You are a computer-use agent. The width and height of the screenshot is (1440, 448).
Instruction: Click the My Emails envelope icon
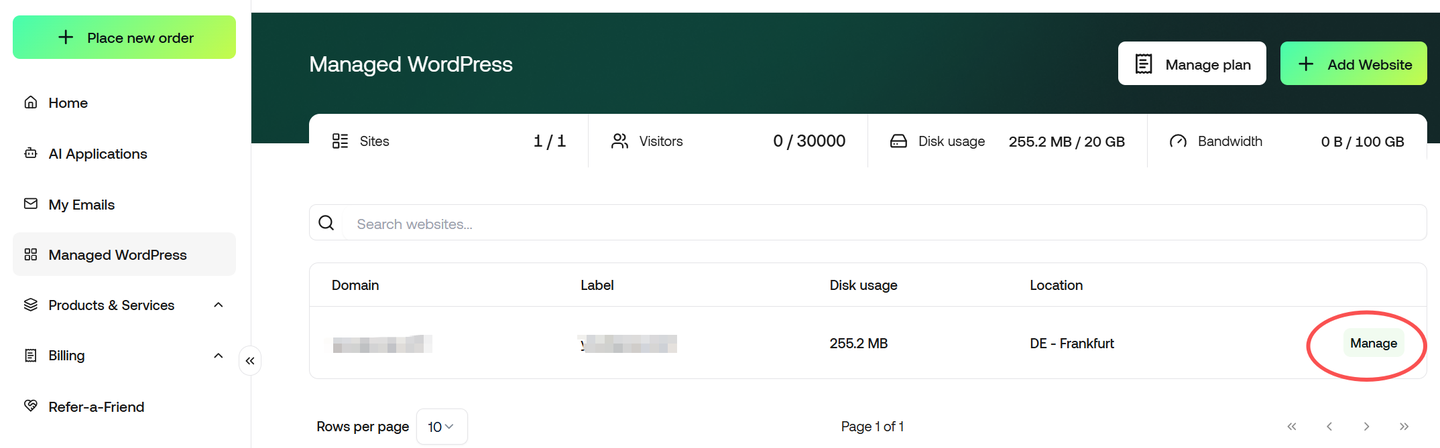(x=30, y=204)
